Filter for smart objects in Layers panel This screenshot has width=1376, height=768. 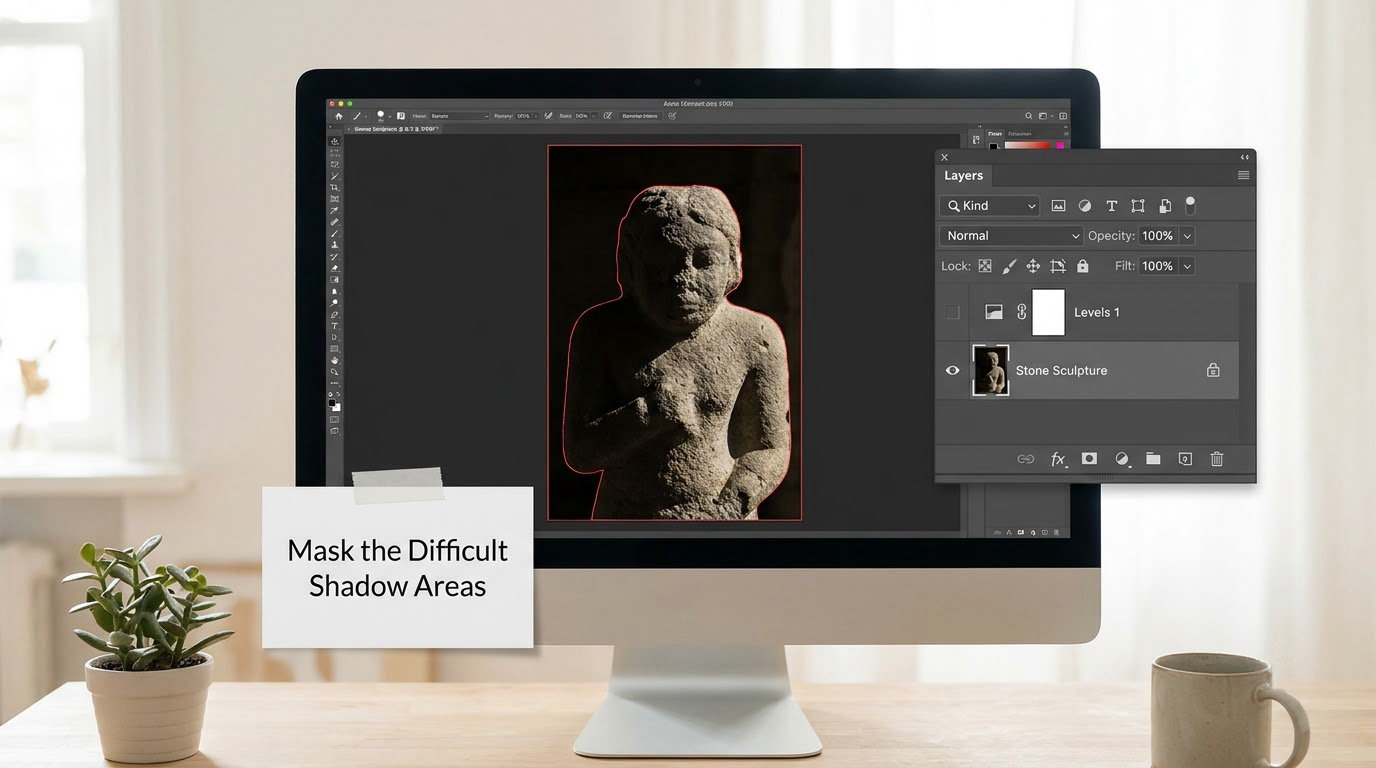(x=1165, y=206)
